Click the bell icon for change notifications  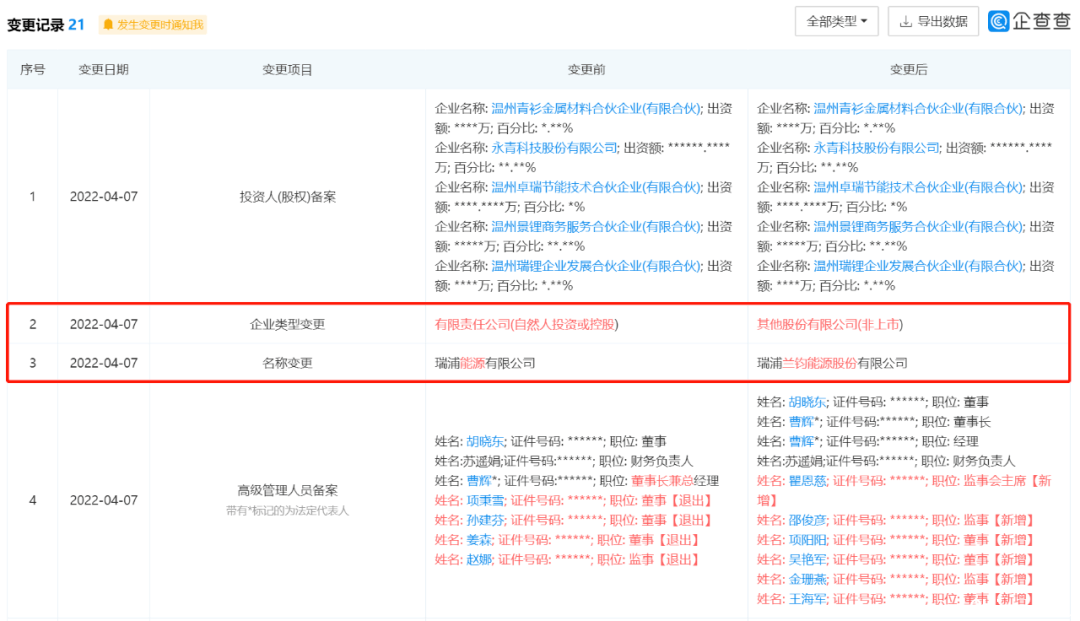(108, 25)
